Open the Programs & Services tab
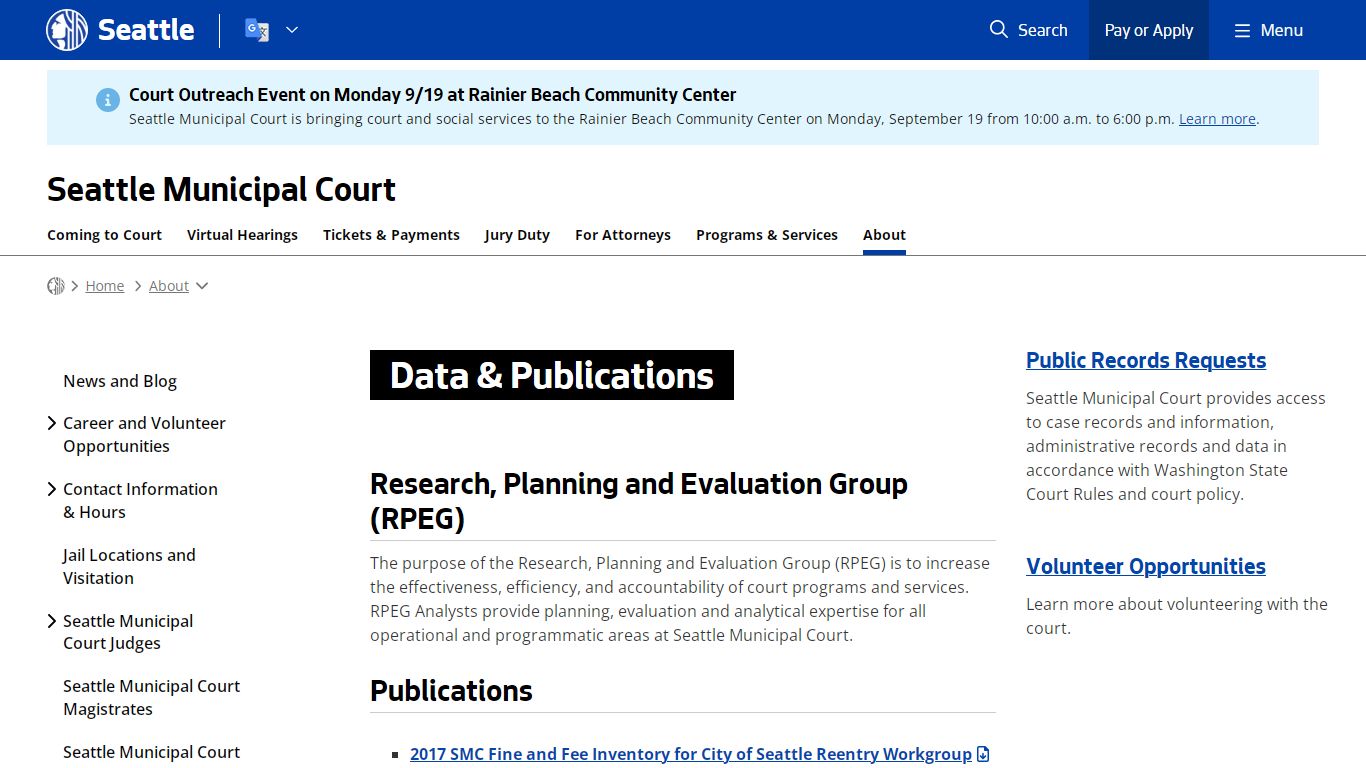Image resolution: width=1366 pixels, height=768 pixels. [x=767, y=235]
